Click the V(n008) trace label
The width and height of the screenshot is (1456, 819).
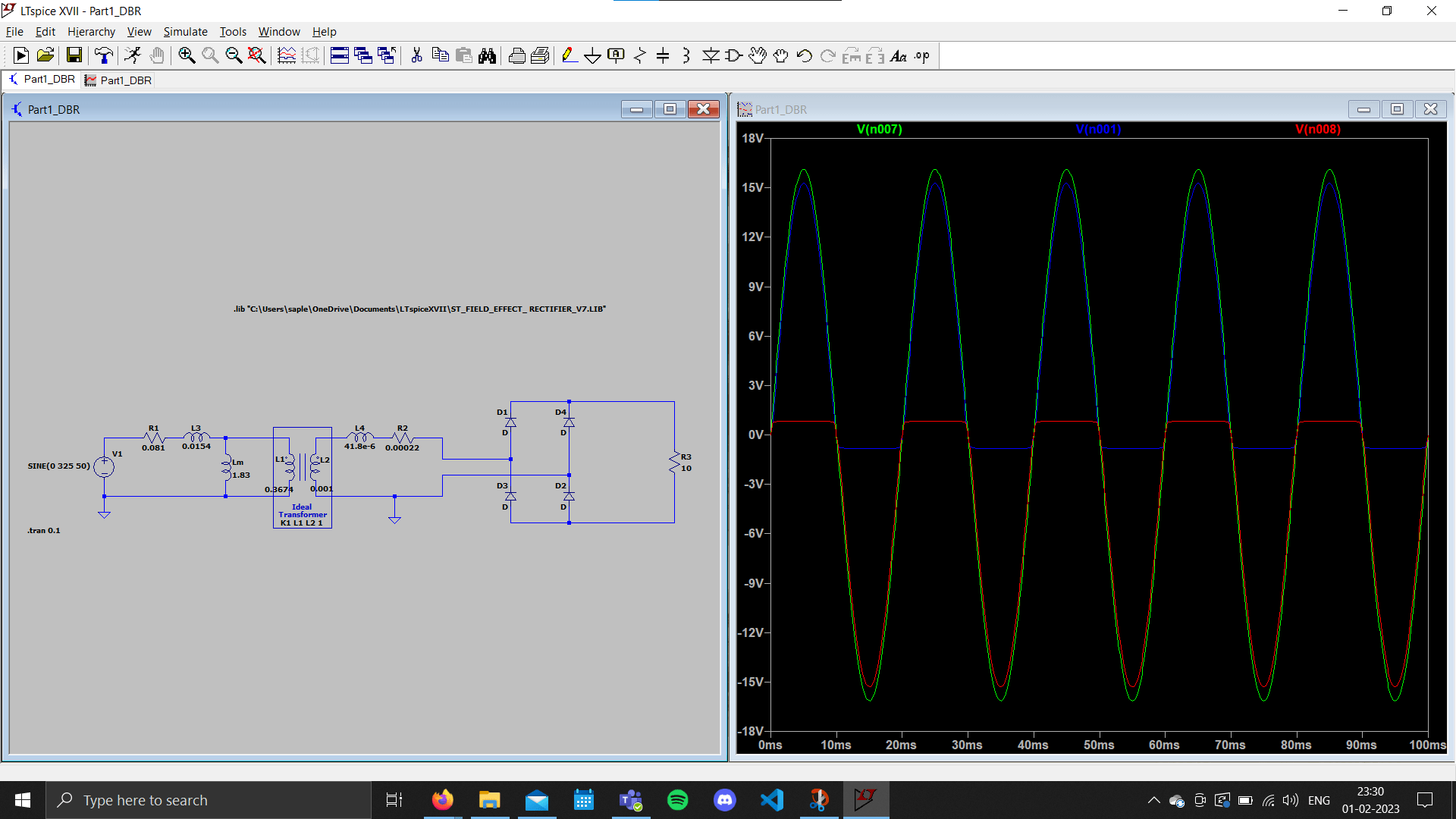(1317, 129)
